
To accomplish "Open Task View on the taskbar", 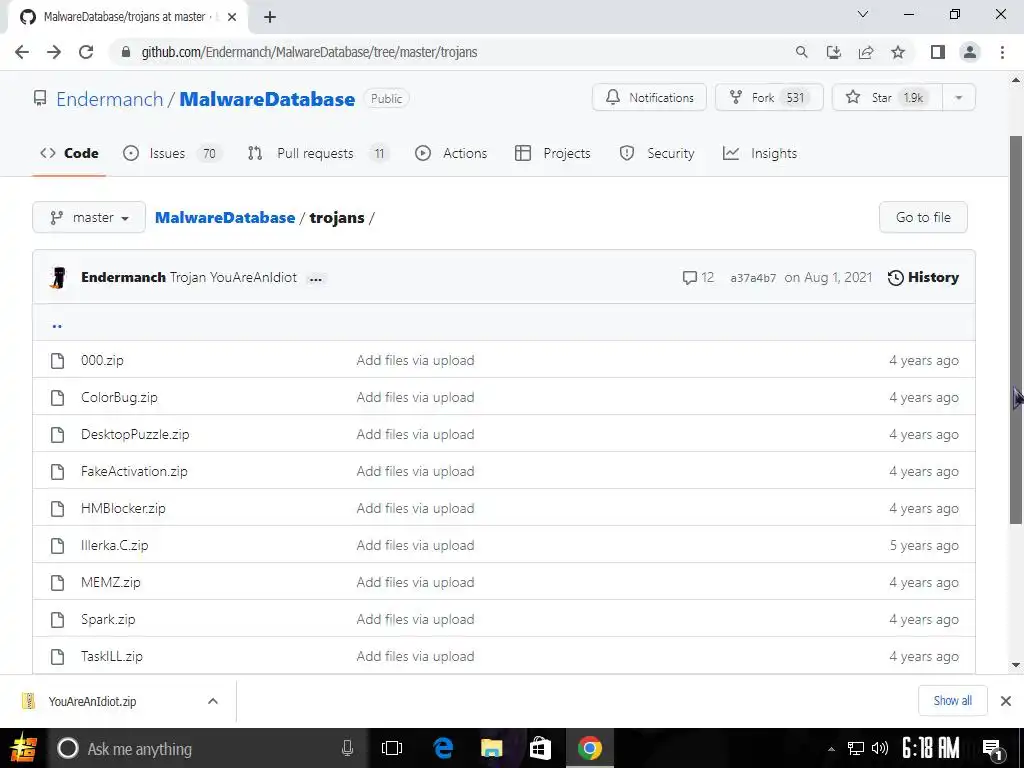I will [392, 748].
